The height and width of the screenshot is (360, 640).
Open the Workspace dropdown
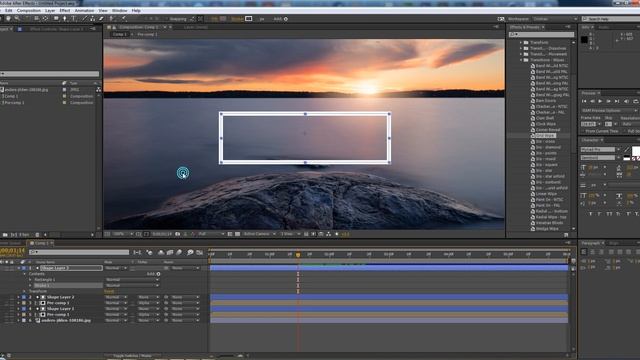[554, 19]
